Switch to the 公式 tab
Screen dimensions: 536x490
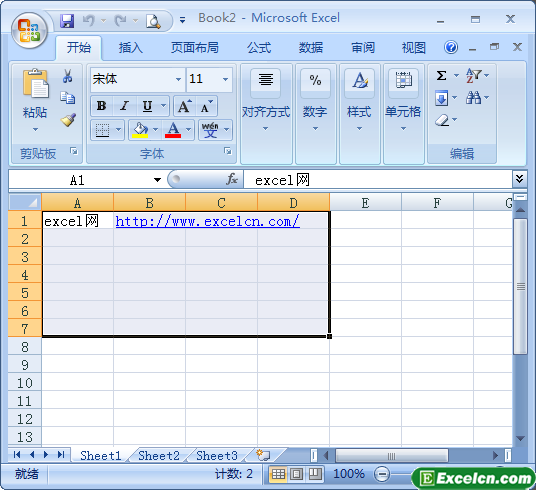coord(259,48)
